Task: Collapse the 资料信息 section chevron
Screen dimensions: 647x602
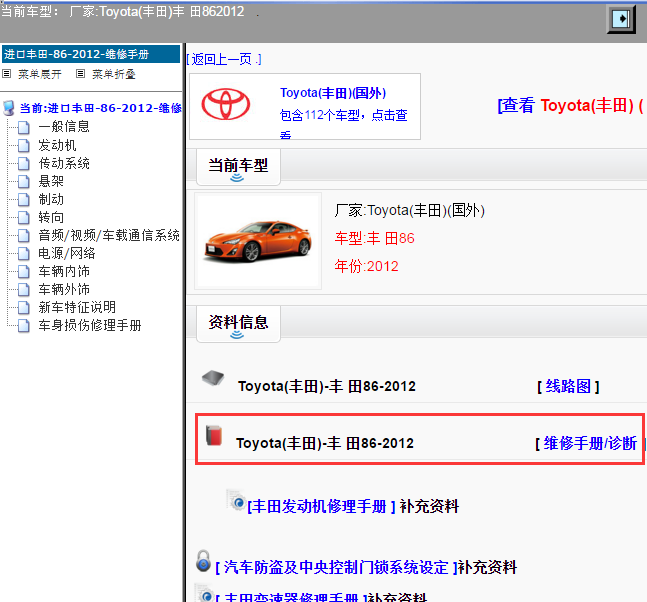Action: pyautogui.click(x=237, y=335)
